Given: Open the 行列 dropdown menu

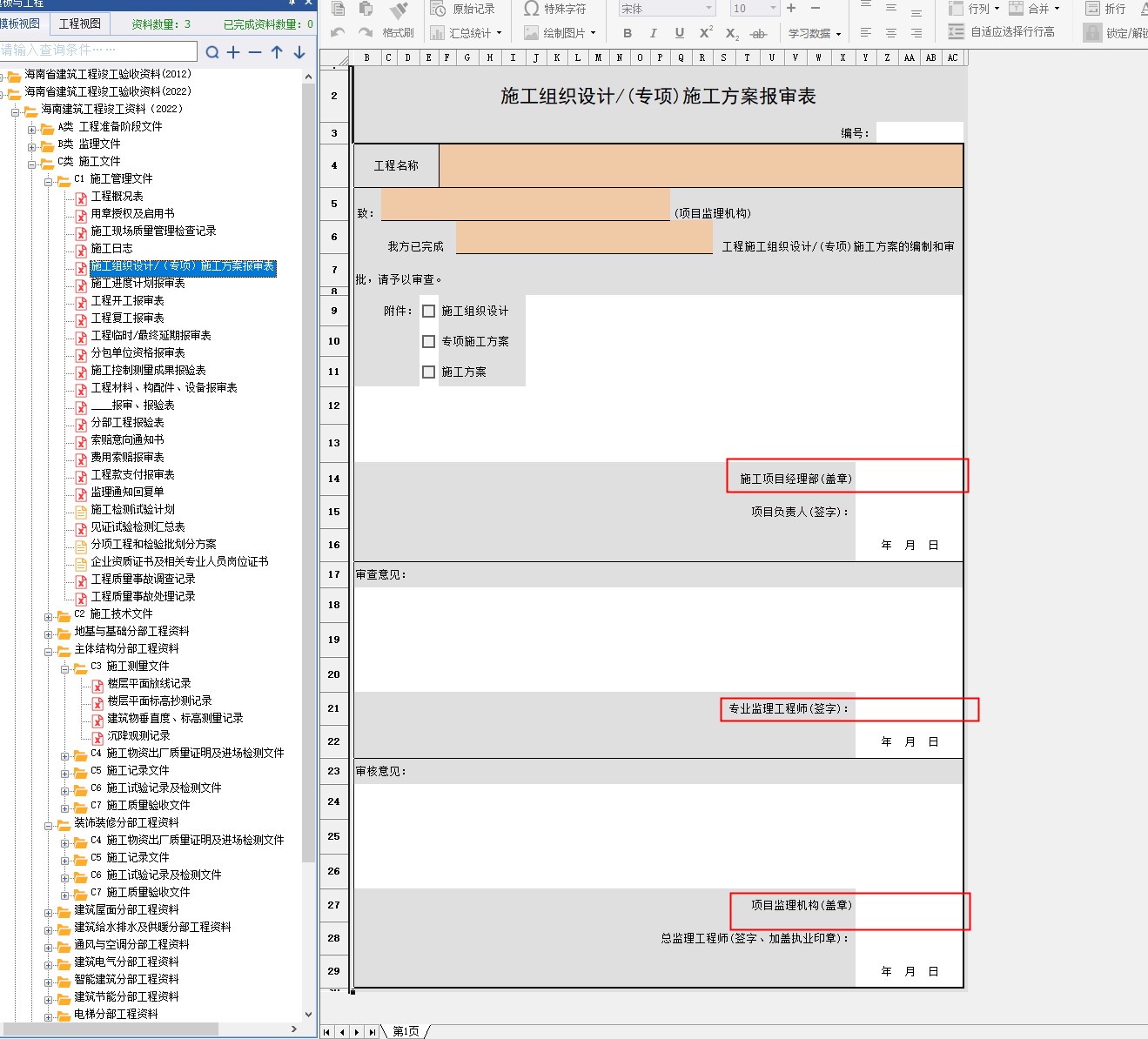Looking at the screenshot, I should (x=997, y=9).
